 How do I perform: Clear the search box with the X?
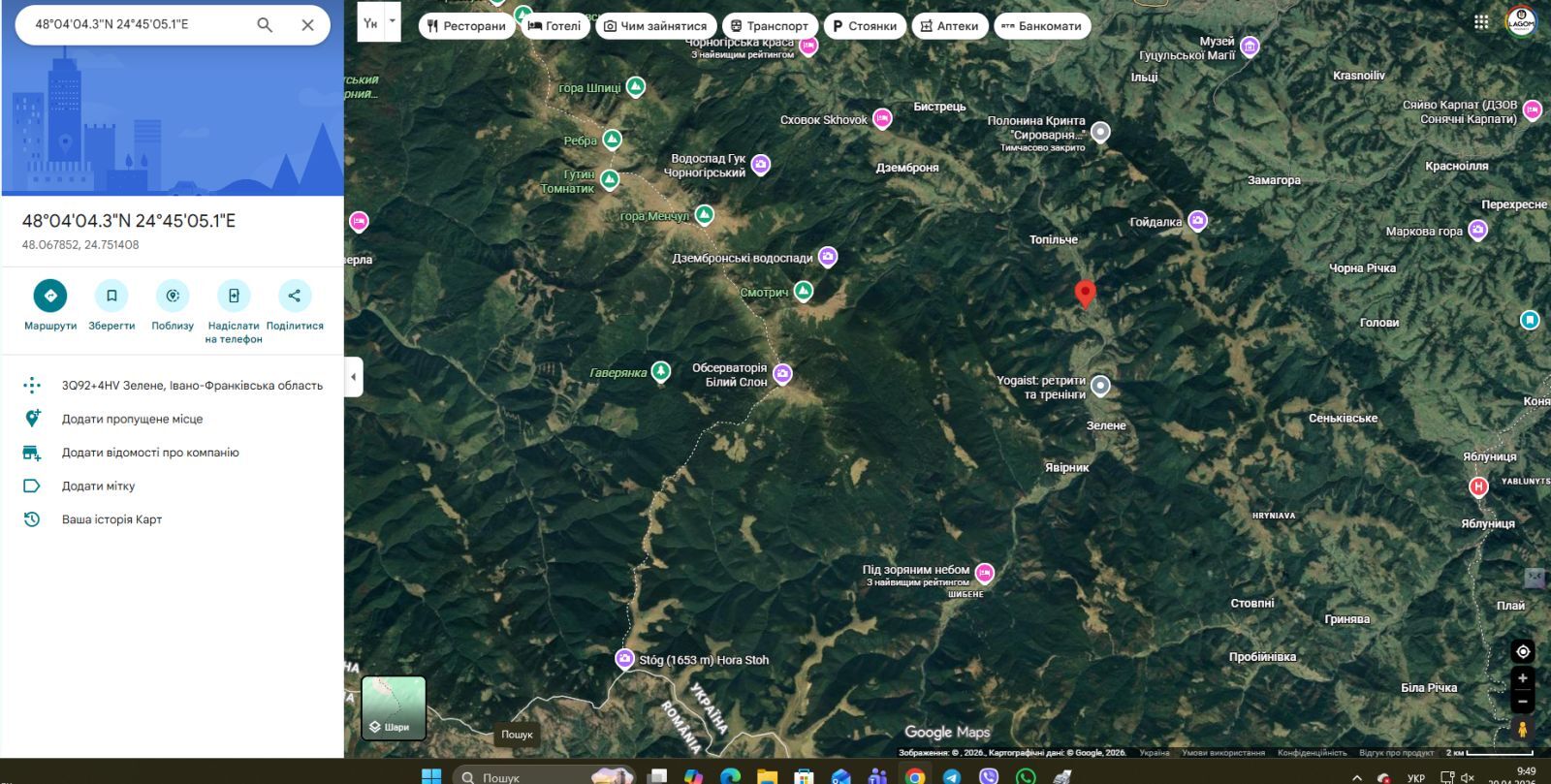(x=307, y=25)
